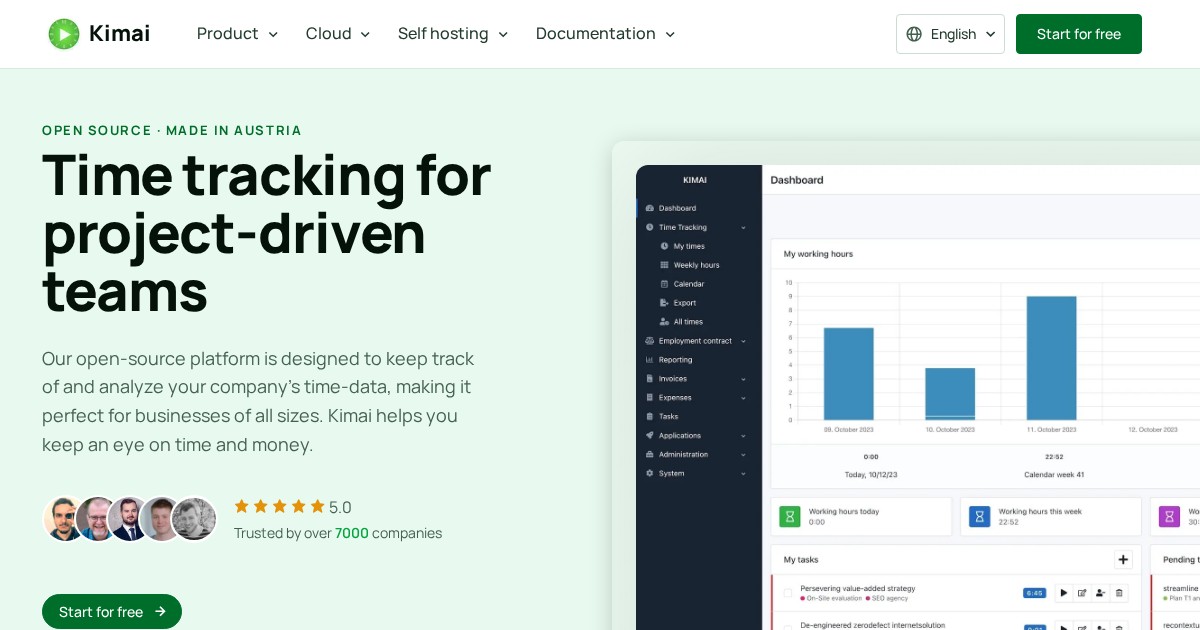Click the dashboard screenshot KIMAI sidebar title
The width and height of the screenshot is (1200, 630).
(x=695, y=180)
